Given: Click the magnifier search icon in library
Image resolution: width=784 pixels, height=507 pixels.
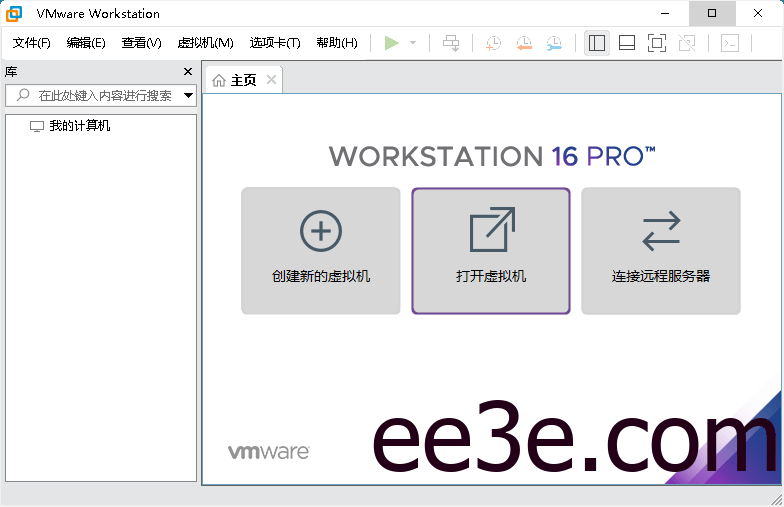Looking at the screenshot, I should coord(22,95).
